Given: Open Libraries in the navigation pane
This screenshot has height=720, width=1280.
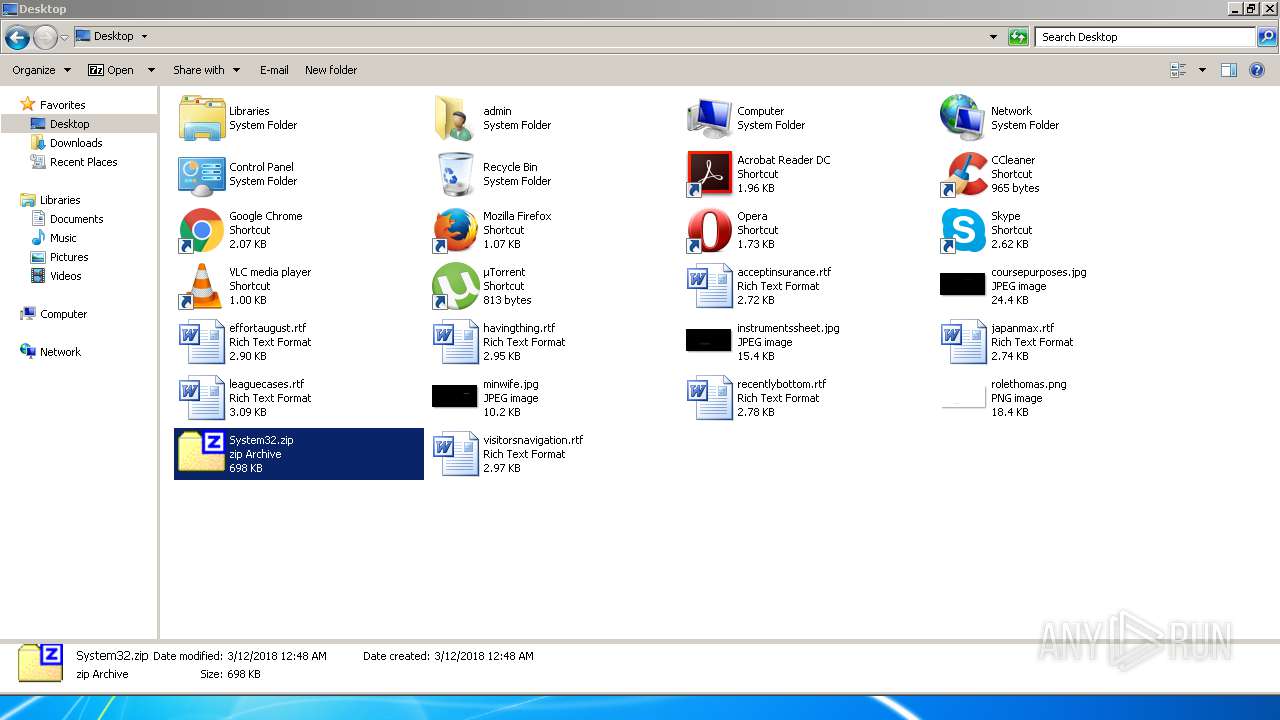Looking at the screenshot, I should 60,200.
